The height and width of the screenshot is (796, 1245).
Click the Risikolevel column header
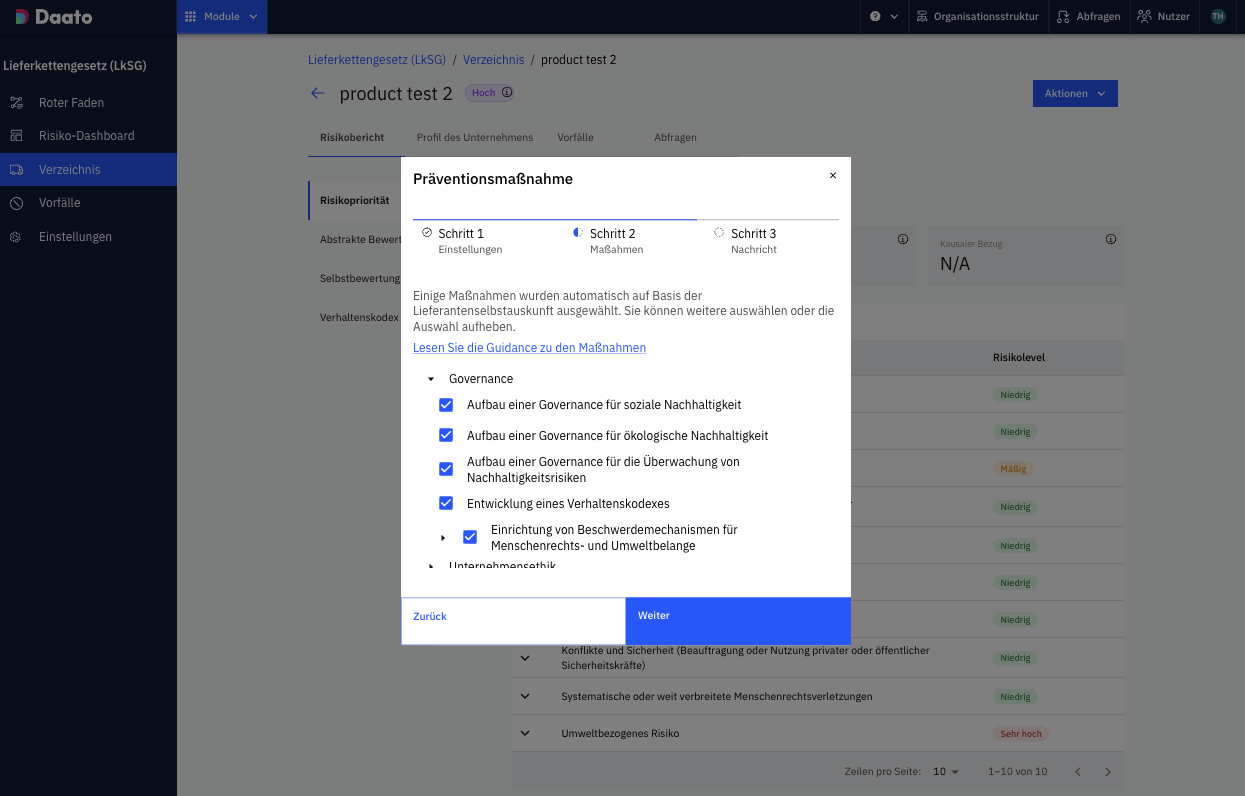(1019, 358)
